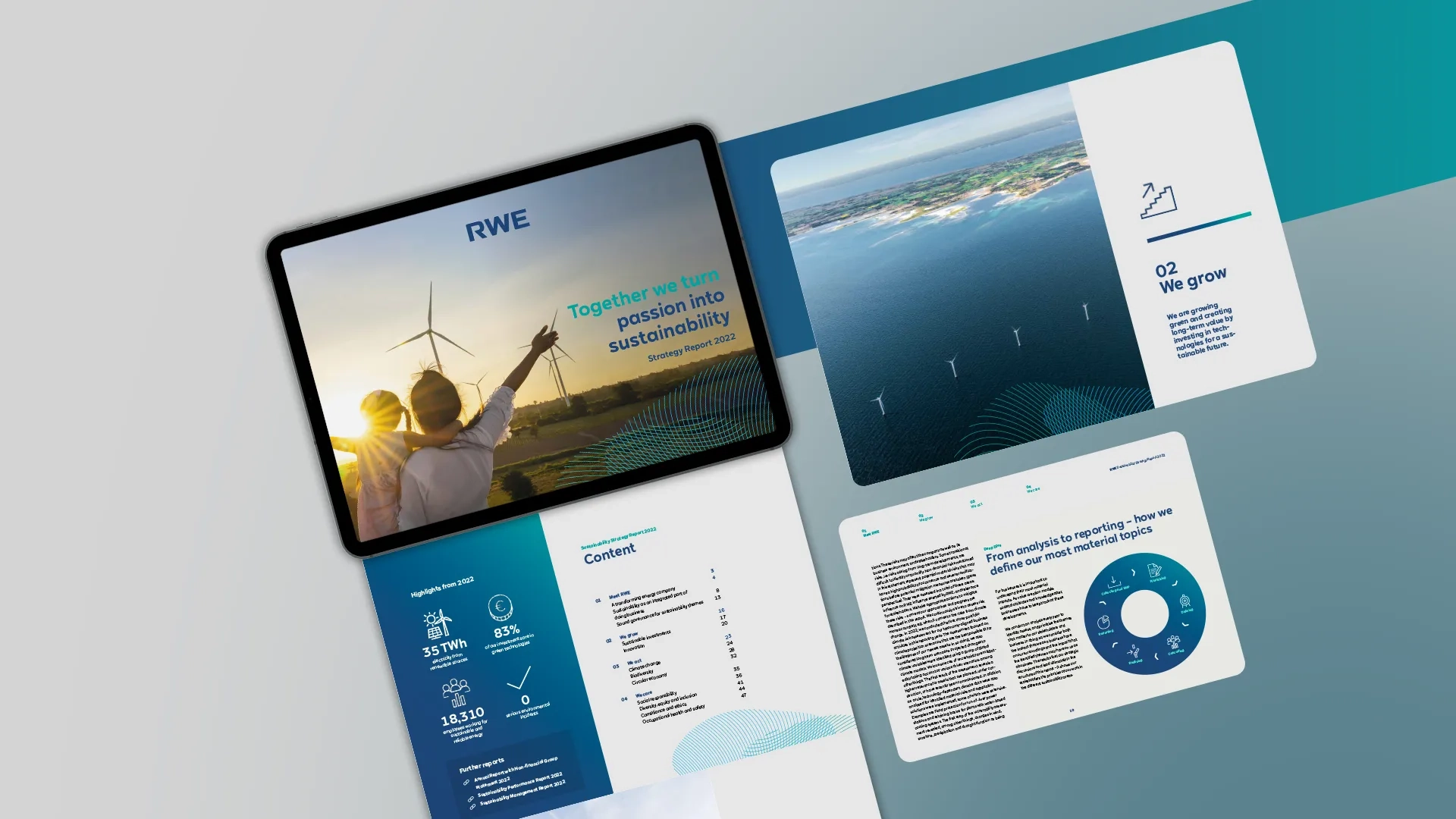Click the 'We act' section heading in Content
The width and height of the screenshot is (1456, 819).
[x=635, y=662]
